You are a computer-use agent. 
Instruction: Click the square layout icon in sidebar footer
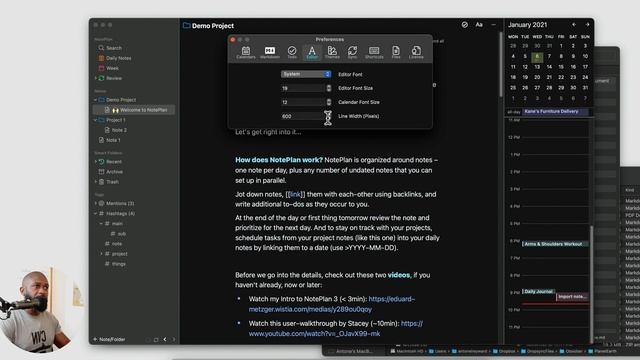pos(156,340)
